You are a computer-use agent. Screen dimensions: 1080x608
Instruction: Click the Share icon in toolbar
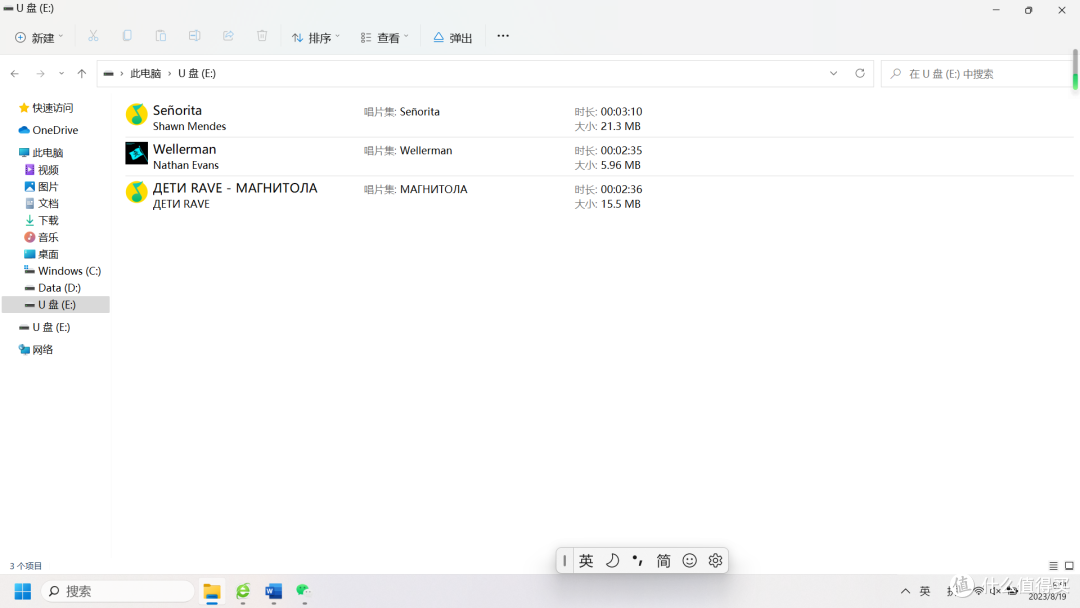228,36
